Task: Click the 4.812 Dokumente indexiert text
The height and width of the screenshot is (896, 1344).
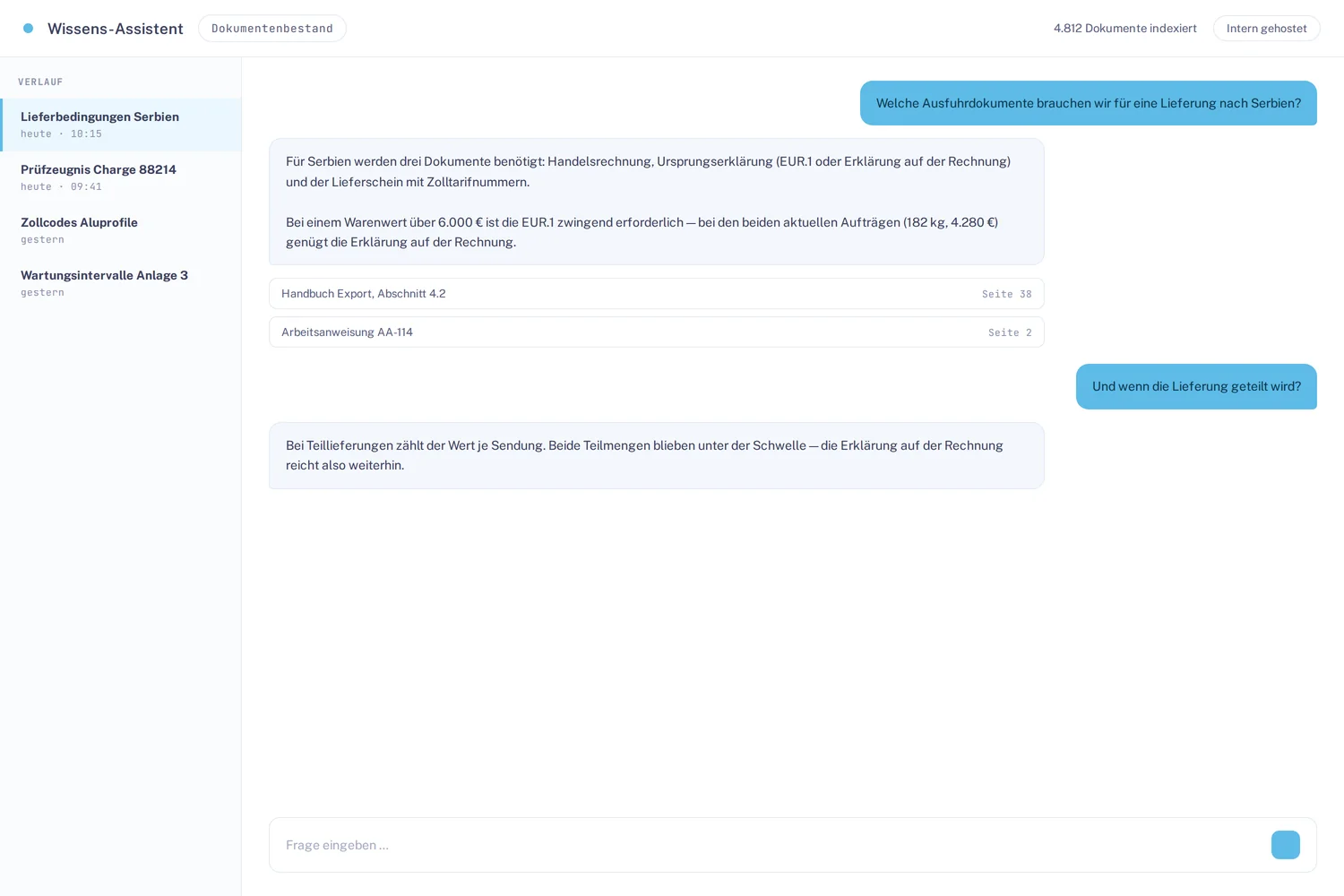Action: click(1125, 29)
